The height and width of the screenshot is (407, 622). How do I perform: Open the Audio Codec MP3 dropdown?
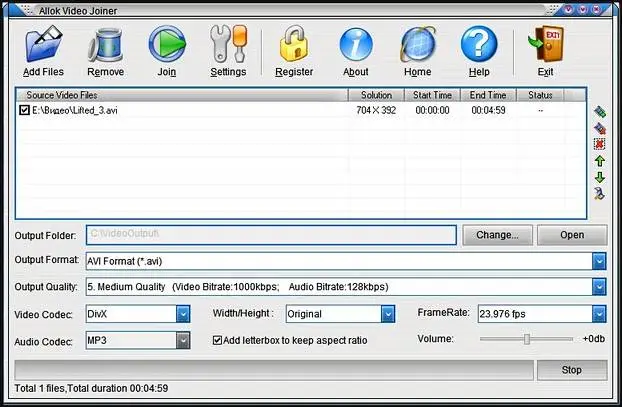click(183, 340)
